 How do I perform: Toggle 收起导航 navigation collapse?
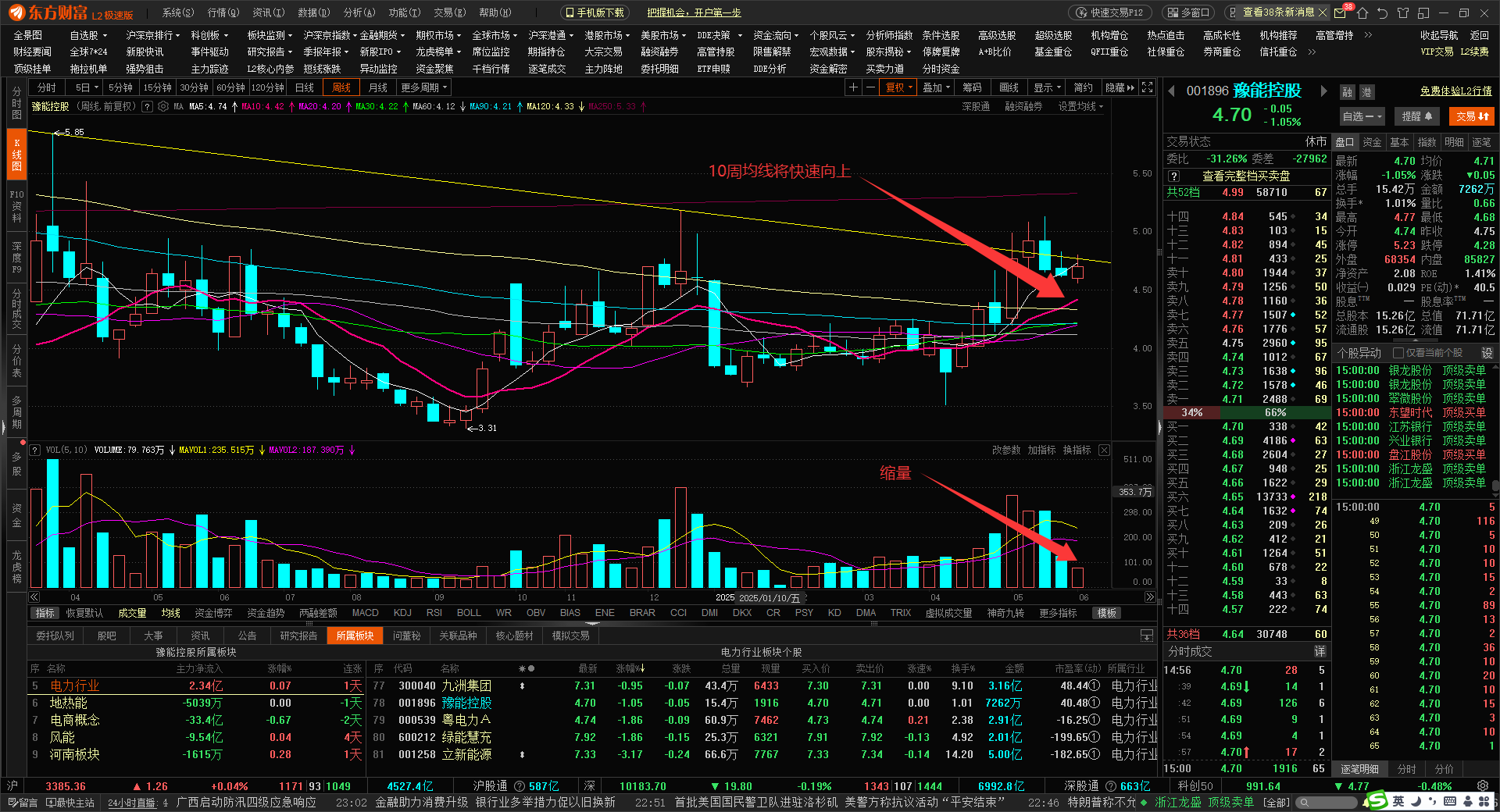click(1439, 35)
